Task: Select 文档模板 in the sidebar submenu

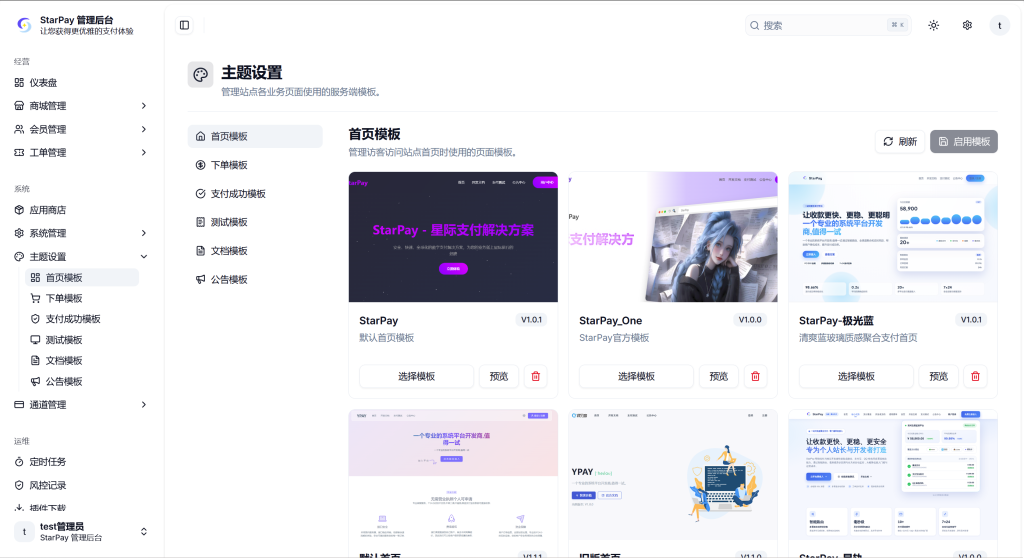Action: [82, 361]
